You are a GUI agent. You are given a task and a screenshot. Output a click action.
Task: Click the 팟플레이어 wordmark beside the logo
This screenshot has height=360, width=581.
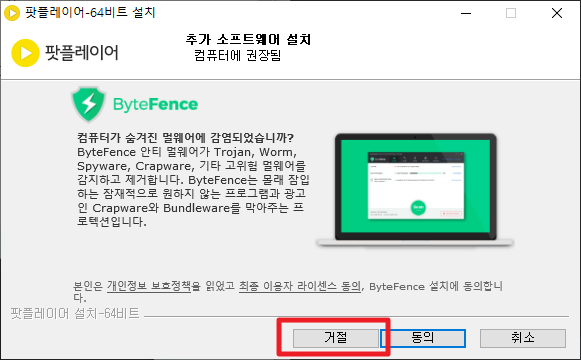pyautogui.click(x=82, y=53)
